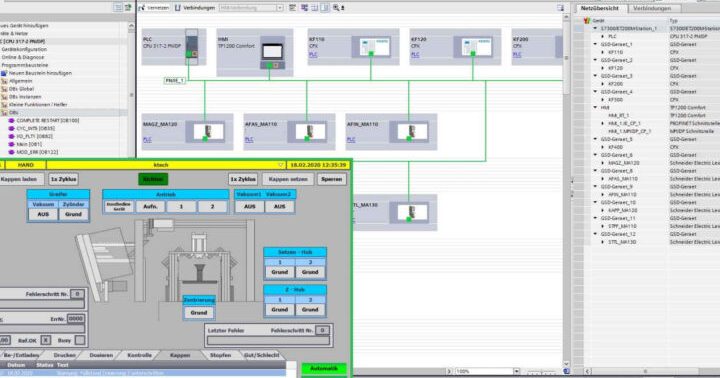Click the green Automatik button
Image resolution: width=720 pixels, height=378 pixels.
(324, 369)
